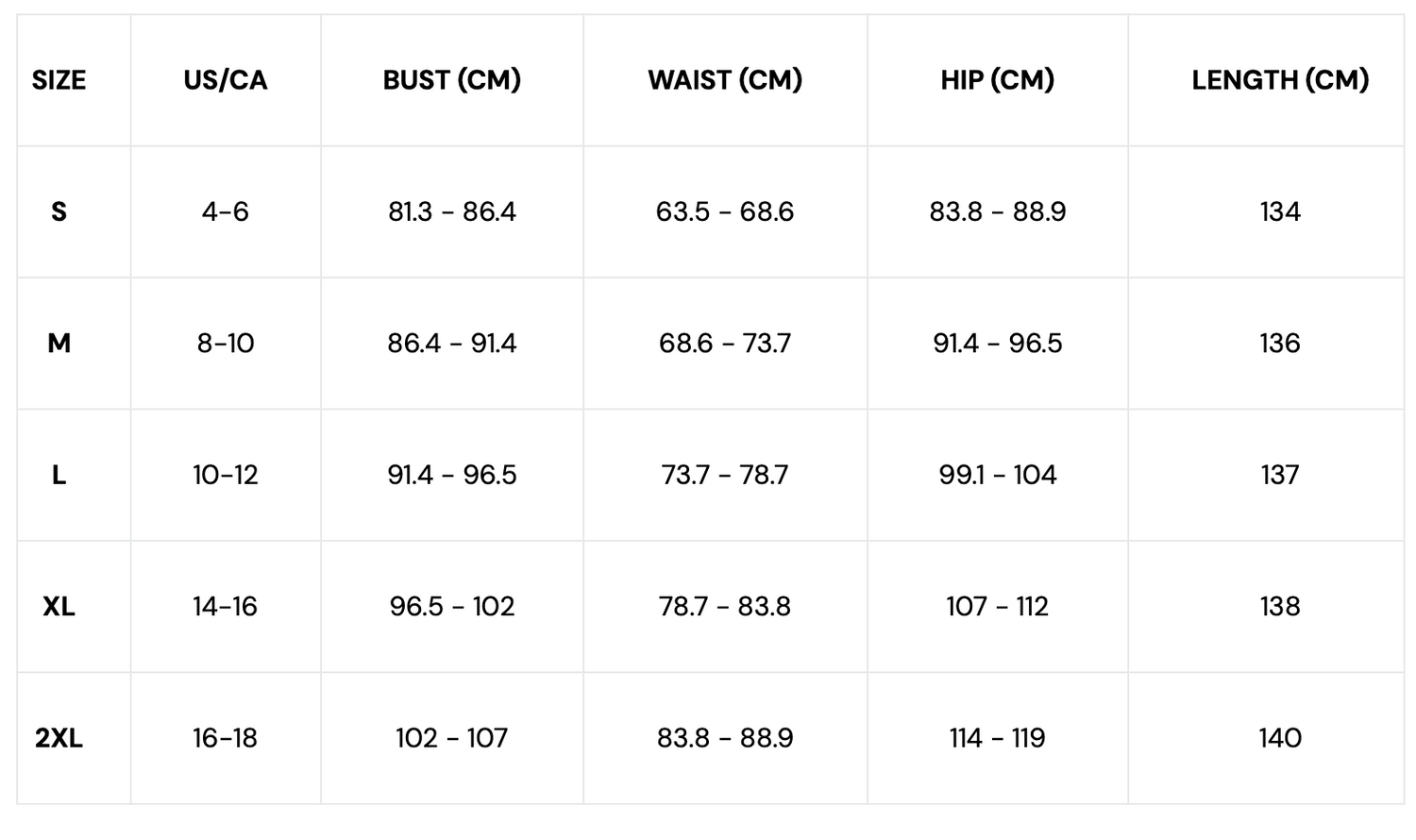
Task: Click the L size row label
Action: tap(59, 475)
